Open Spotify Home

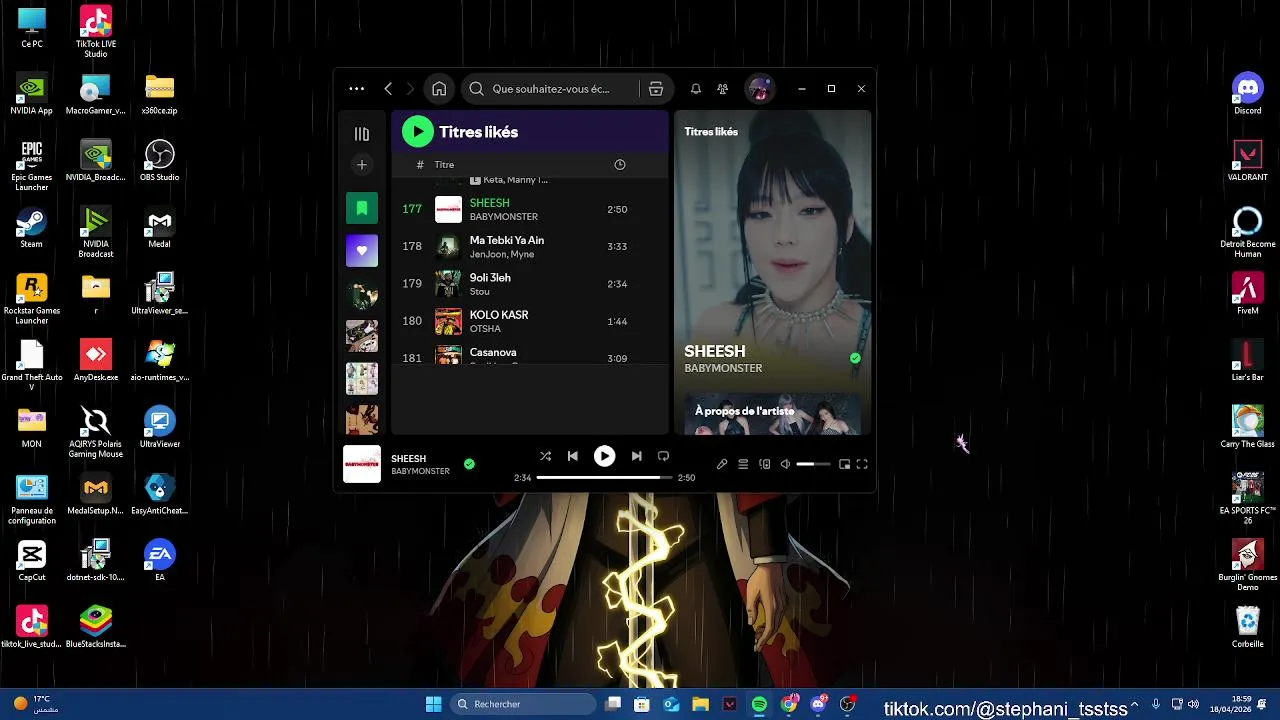coord(439,89)
